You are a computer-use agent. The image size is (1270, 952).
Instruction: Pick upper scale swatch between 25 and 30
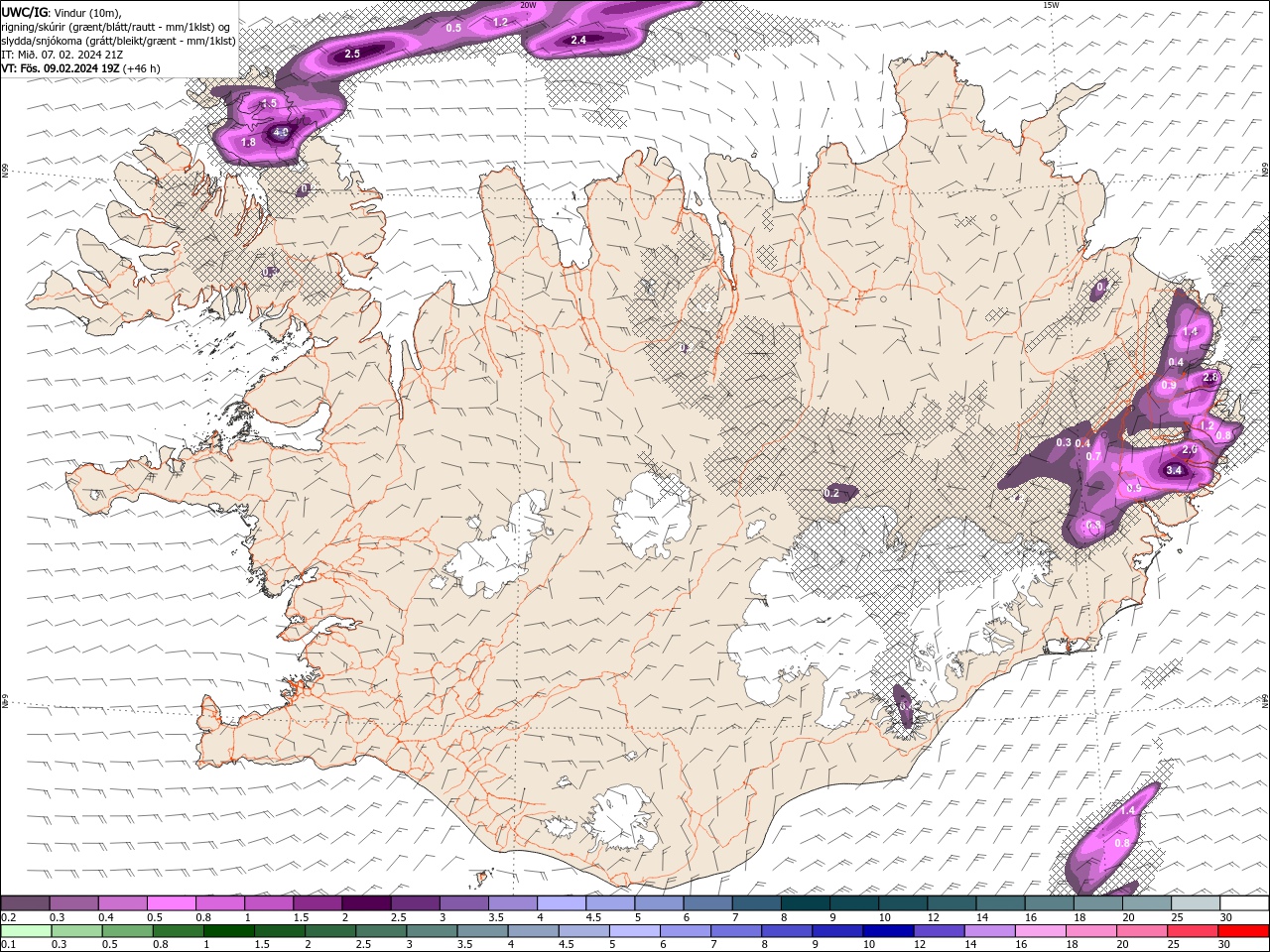(1196, 903)
